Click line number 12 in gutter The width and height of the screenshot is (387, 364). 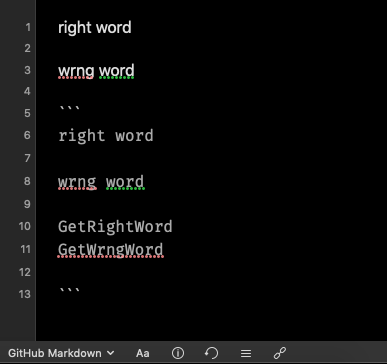point(25,272)
